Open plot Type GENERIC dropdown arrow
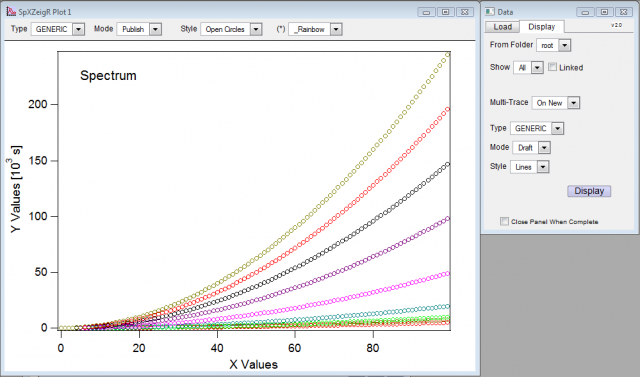This screenshot has height=377, width=640. (78, 29)
